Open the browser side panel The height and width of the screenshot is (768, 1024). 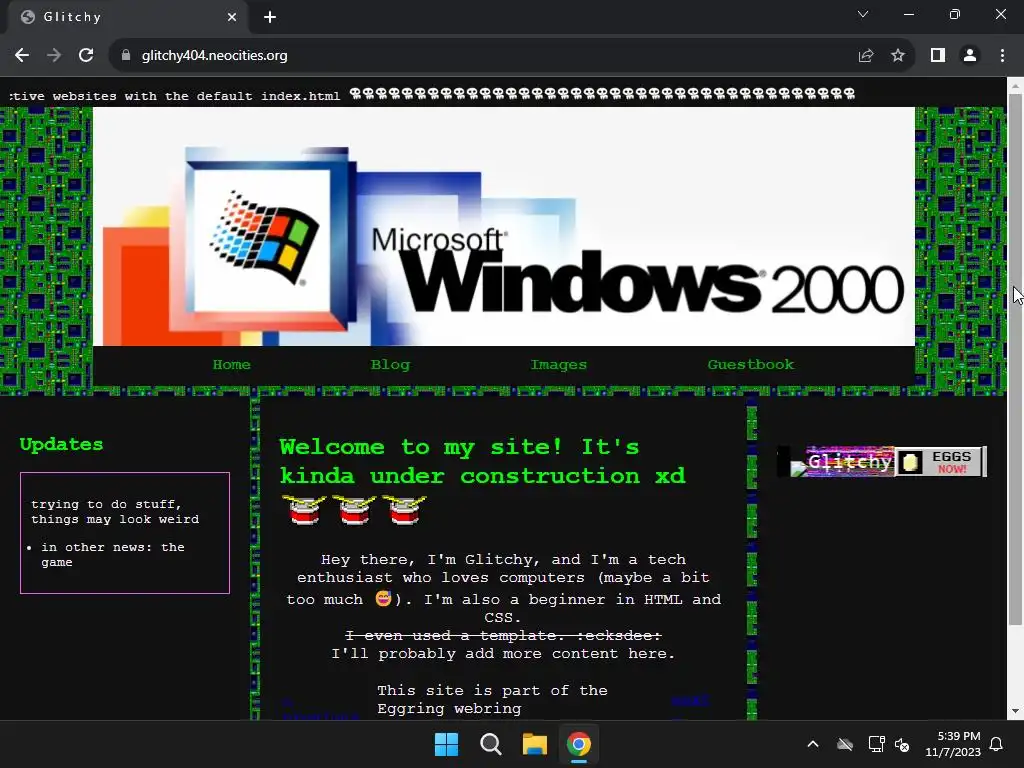pos(938,56)
